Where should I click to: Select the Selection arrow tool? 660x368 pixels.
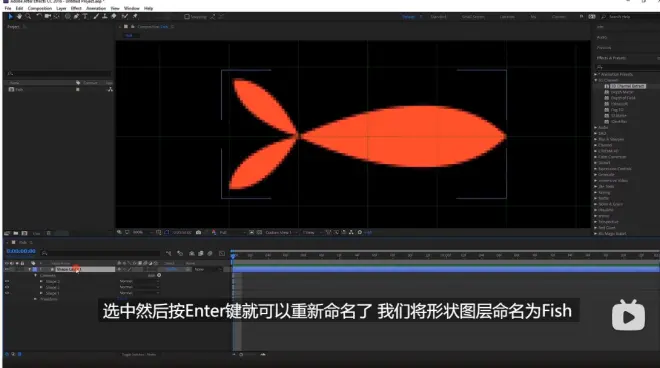[x=11, y=16]
